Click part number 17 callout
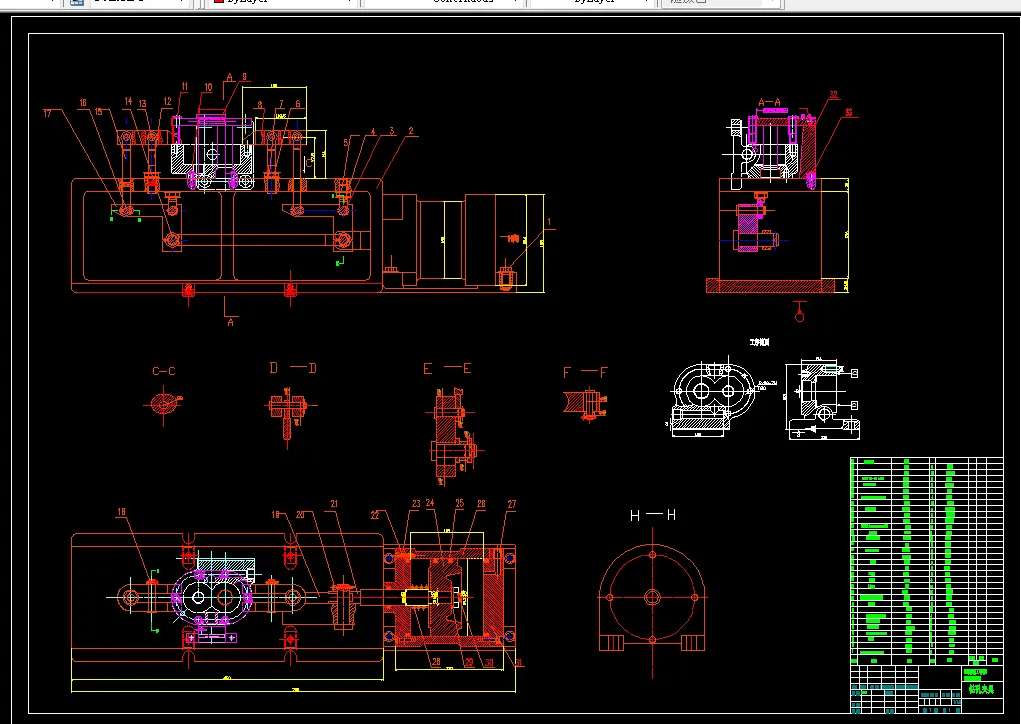Screen dimensions: 1021x724 pos(47,113)
